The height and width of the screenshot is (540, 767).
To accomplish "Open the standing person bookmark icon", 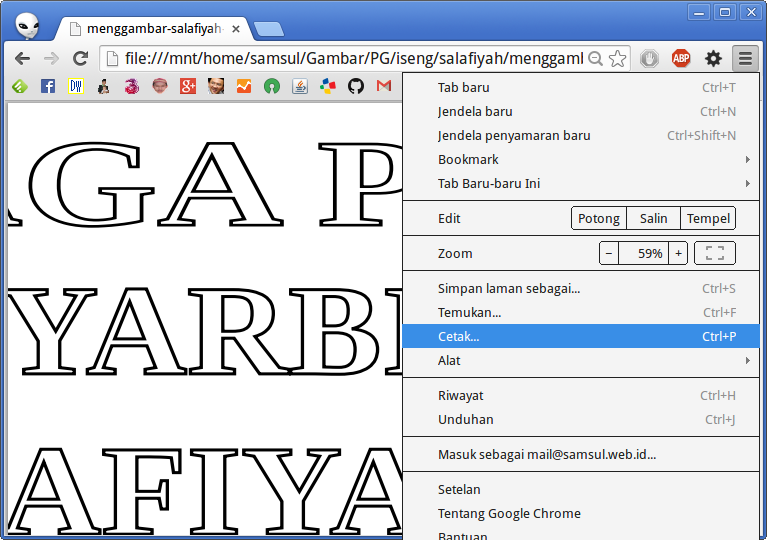I will (x=104, y=87).
